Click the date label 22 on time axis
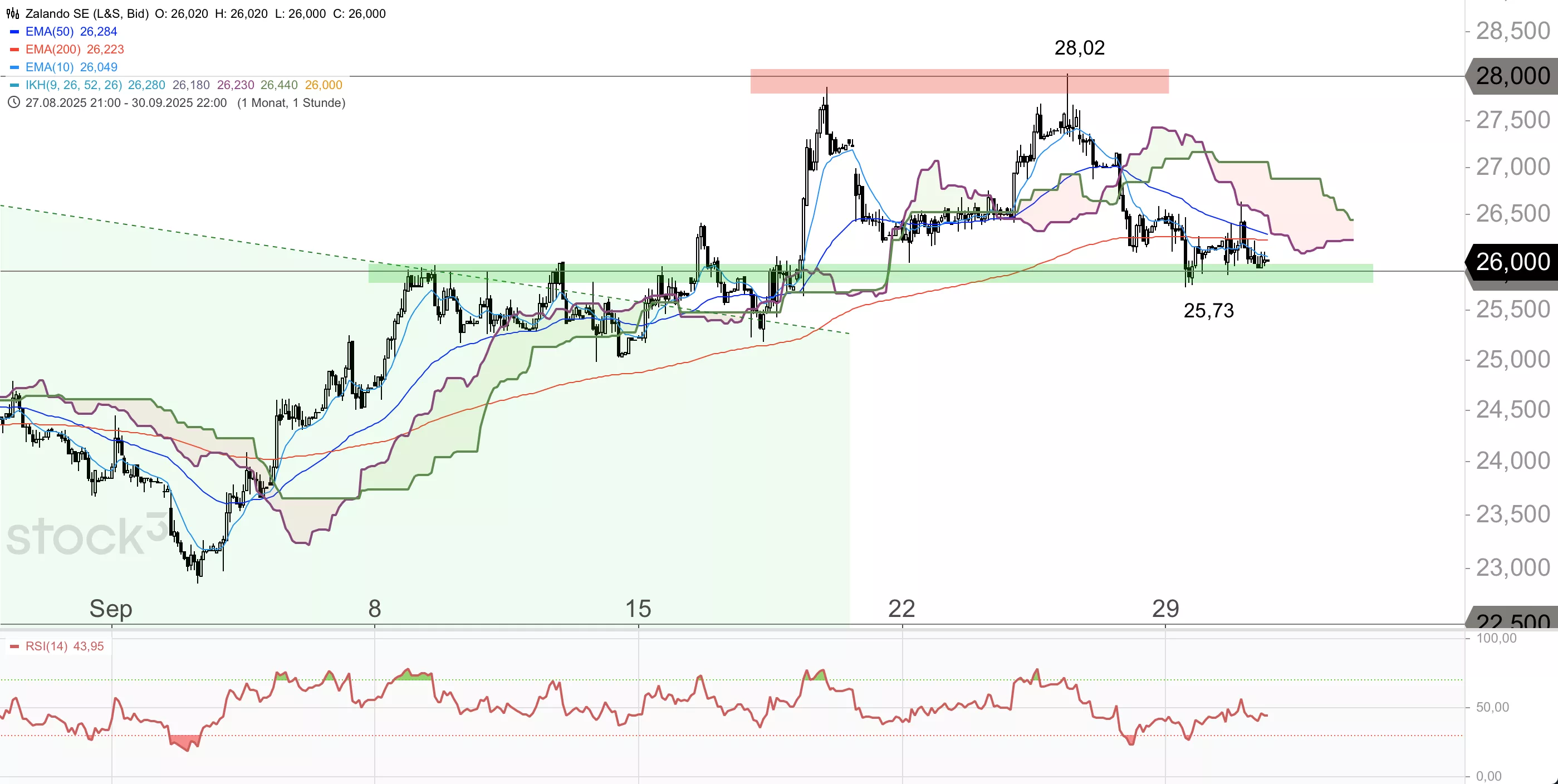This screenshot has width=1558, height=784. click(x=901, y=609)
